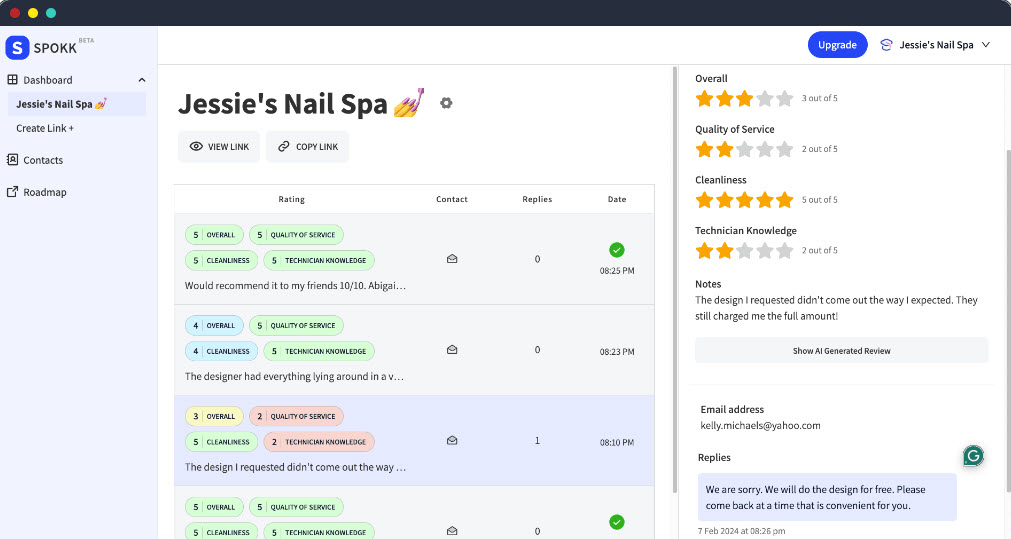This screenshot has width=1011, height=539.
Task: Click the Upgrade button
Action: [837, 45]
